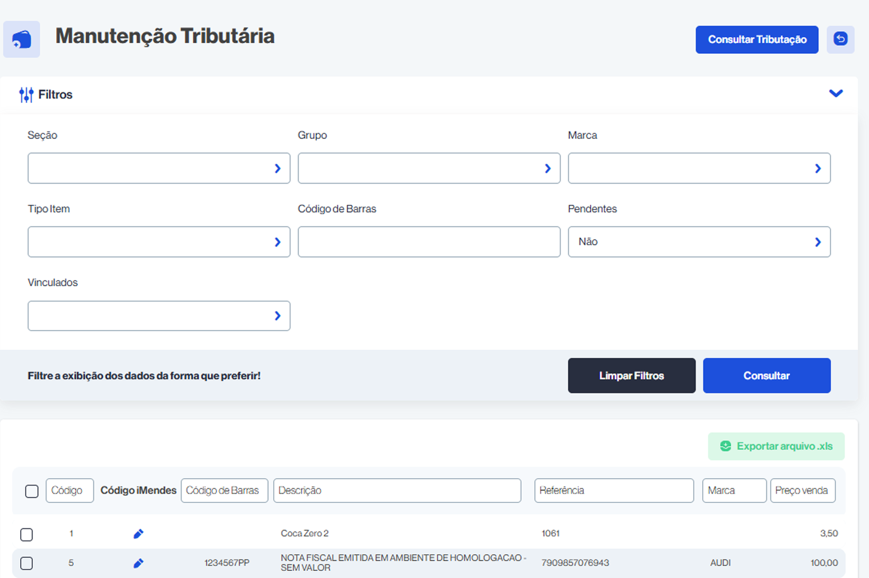869x578 pixels.
Task: Toggle the select-all checkbox in table header
Action: (x=32, y=491)
